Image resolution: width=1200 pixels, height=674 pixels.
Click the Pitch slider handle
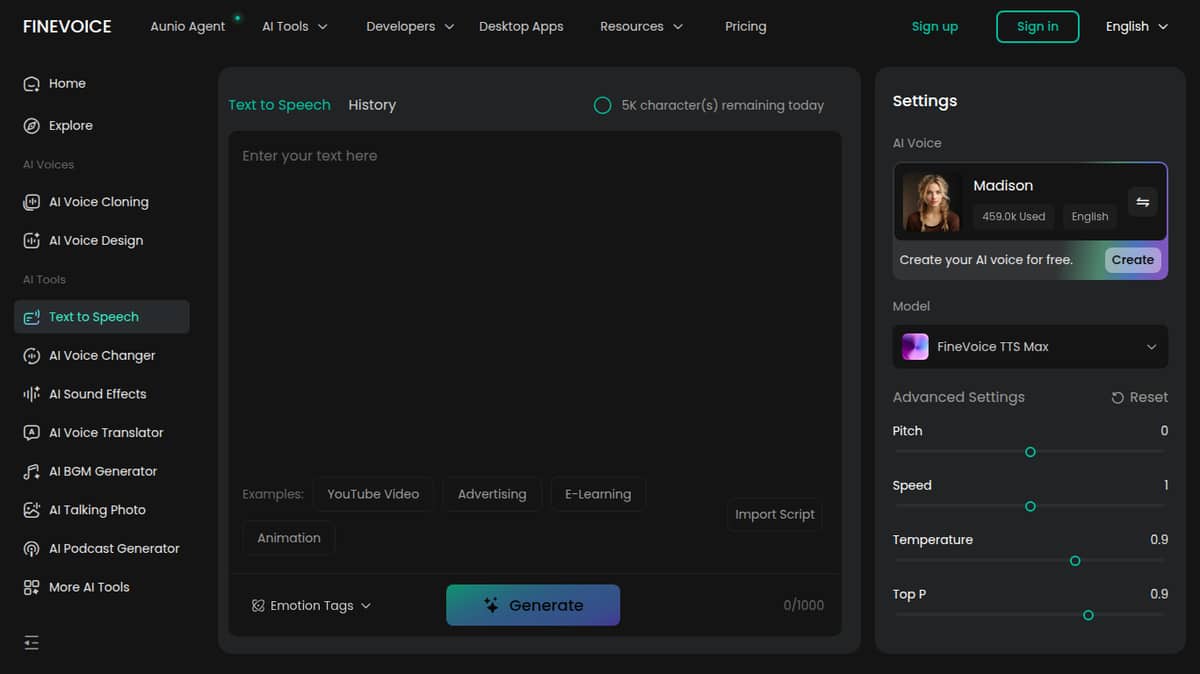(1030, 453)
